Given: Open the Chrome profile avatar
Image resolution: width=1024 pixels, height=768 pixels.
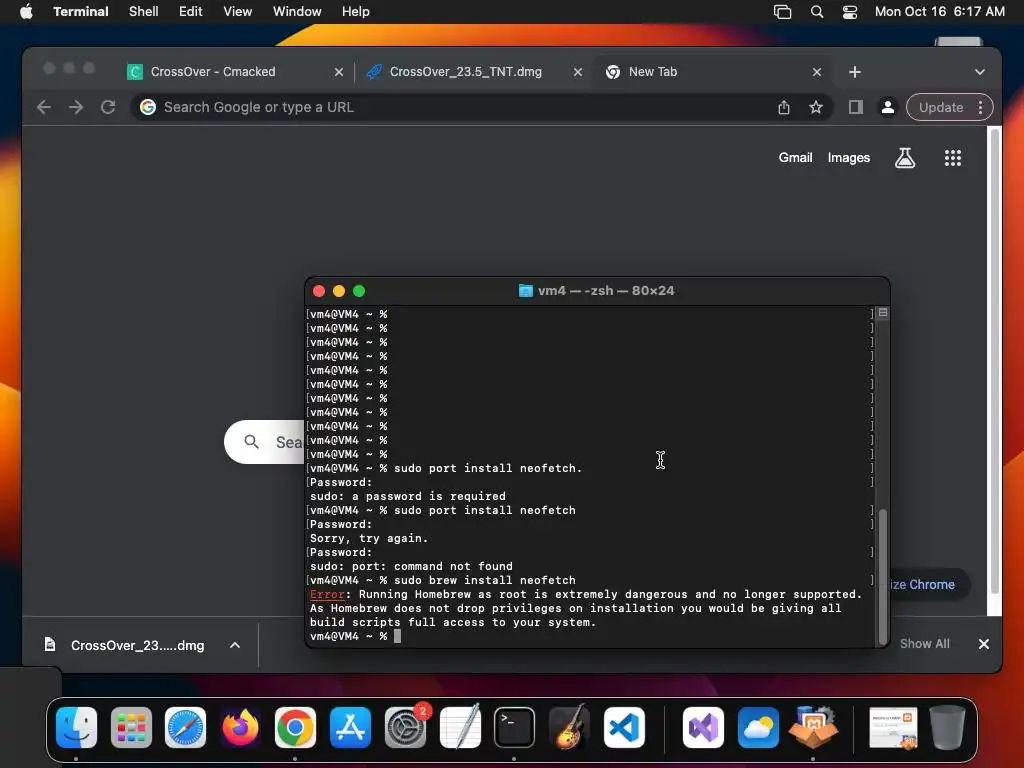Looking at the screenshot, I should [888, 107].
